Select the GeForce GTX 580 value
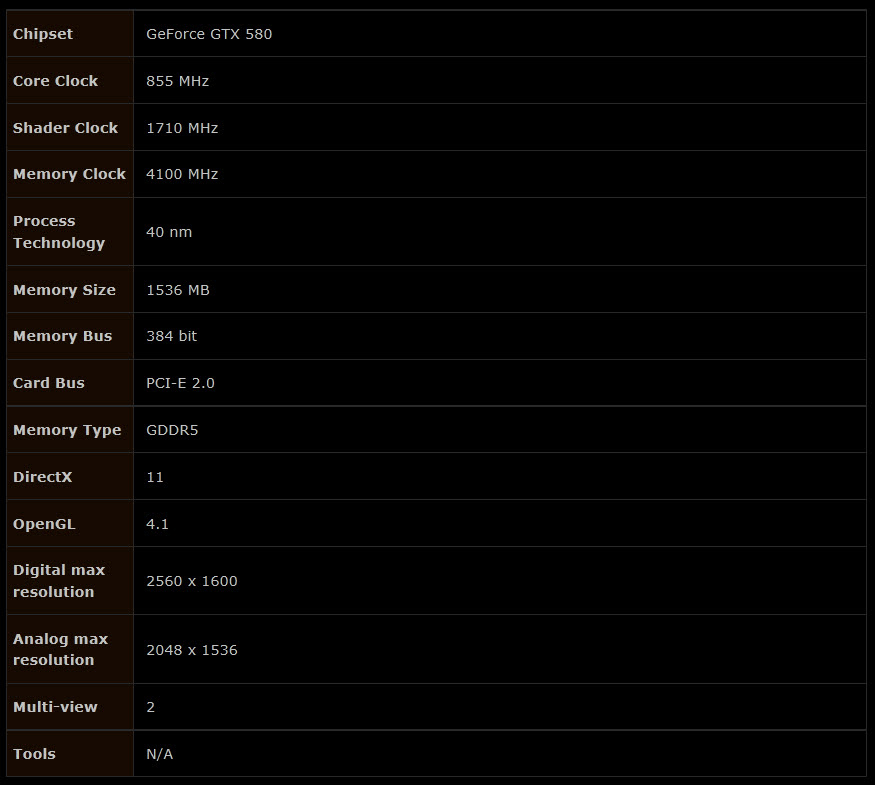 209,34
